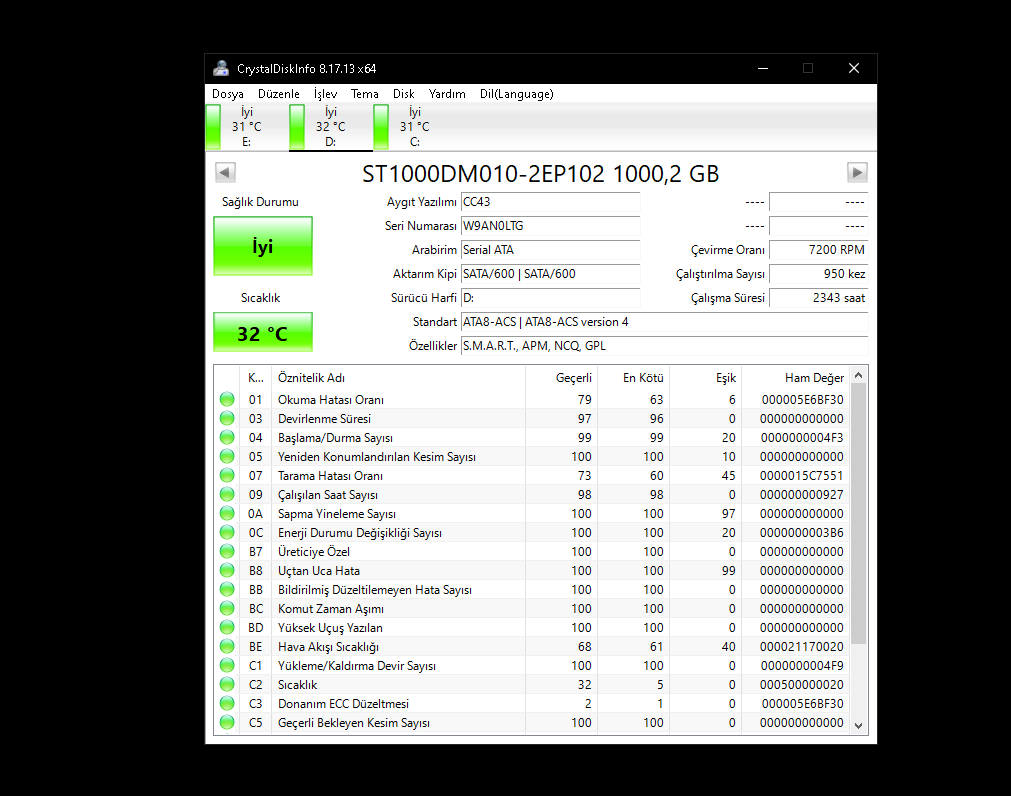The image size is (1011, 796).
Task: Click status icon for Yükleme/Kaldırma Devir Sayısı
Action: click(227, 666)
